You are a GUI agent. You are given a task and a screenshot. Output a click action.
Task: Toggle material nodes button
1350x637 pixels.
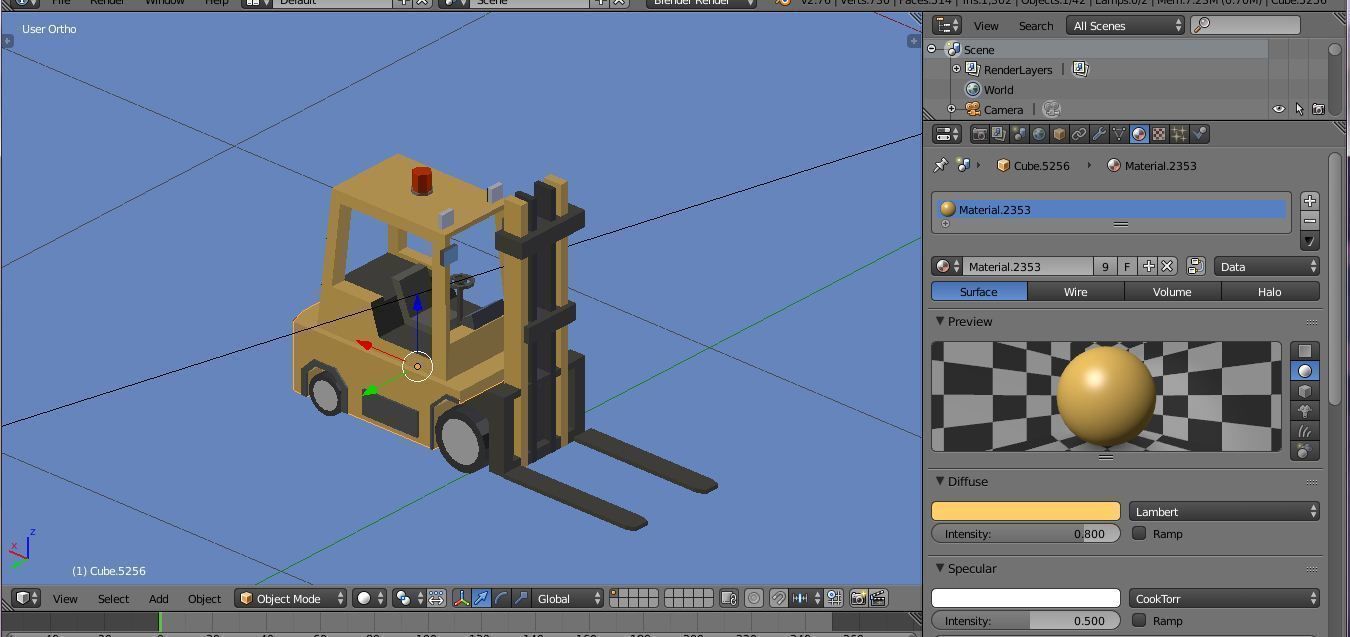click(x=1195, y=267)
